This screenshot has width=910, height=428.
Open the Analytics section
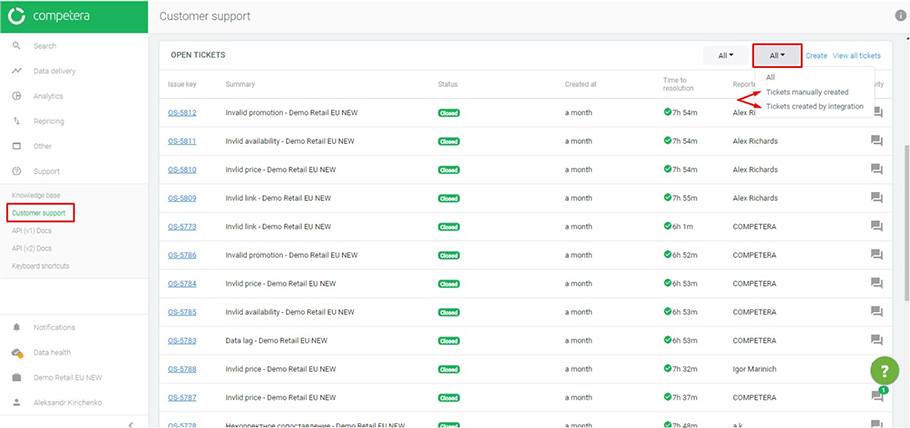[48, 96]
